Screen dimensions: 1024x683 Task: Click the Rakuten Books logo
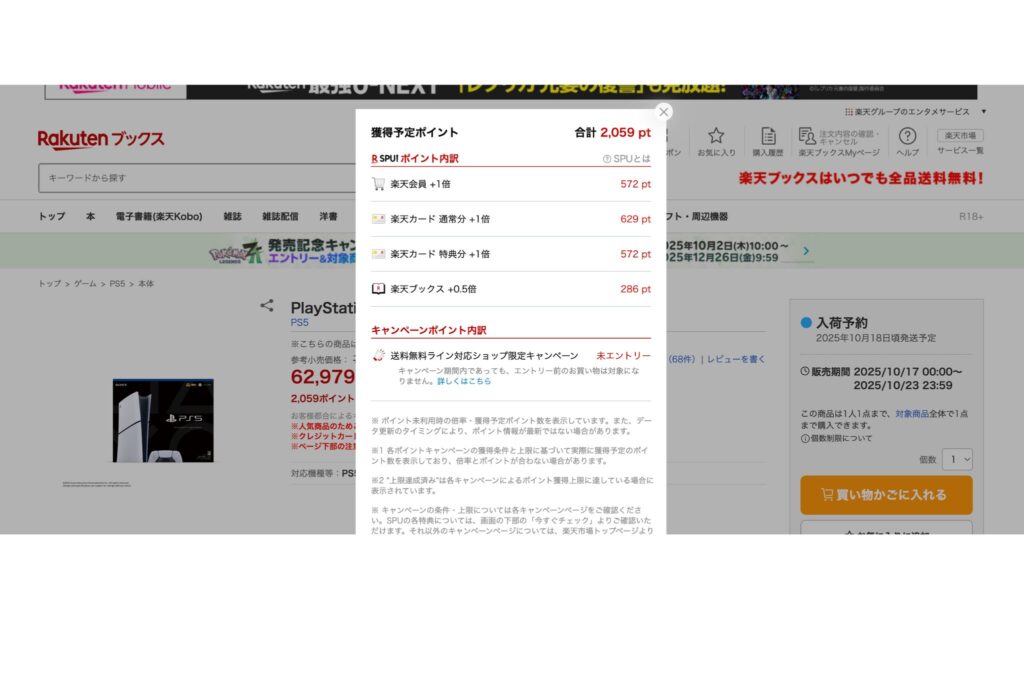[101, 139]
